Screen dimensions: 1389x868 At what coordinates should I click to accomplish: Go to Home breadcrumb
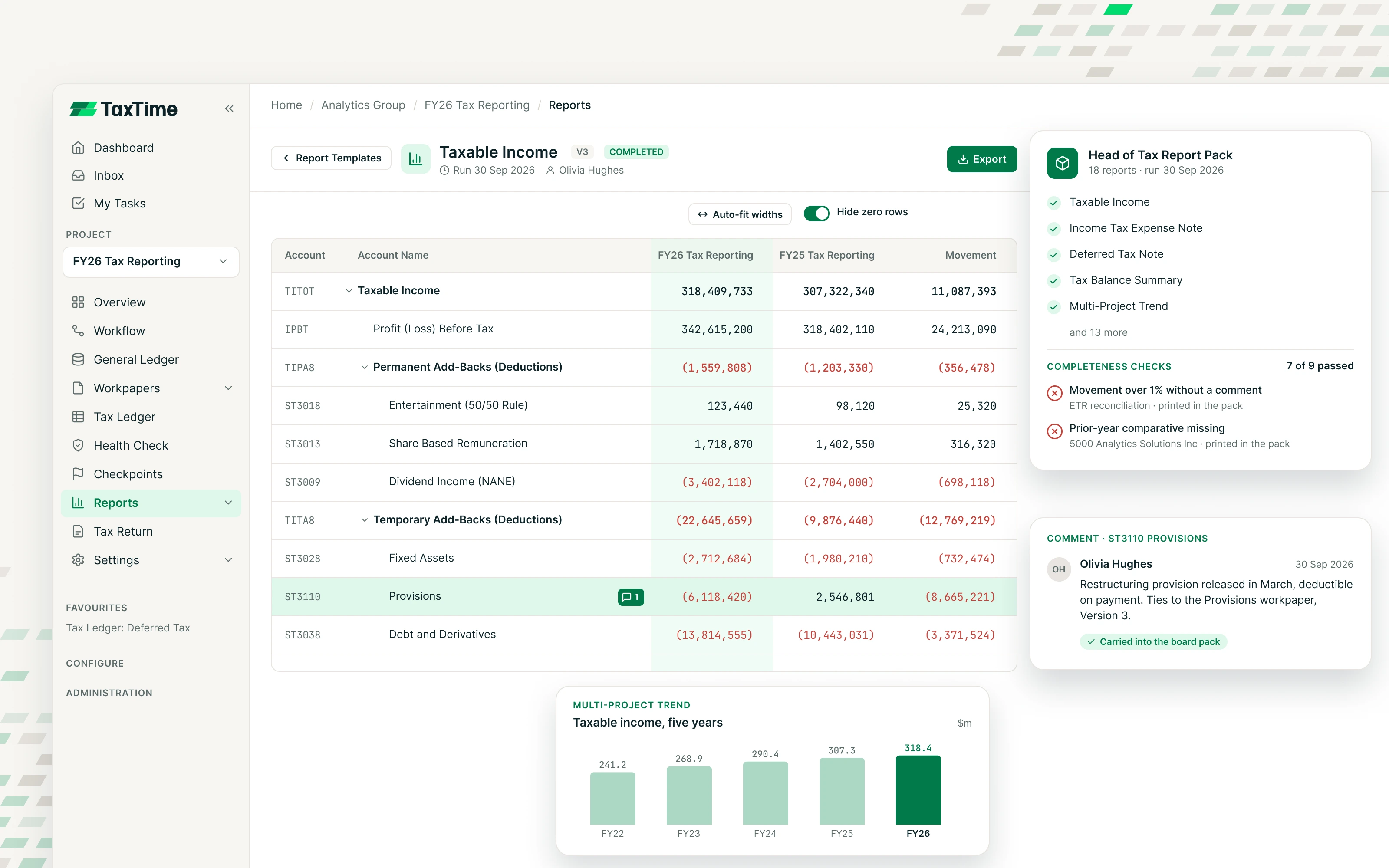[x=286, y=105]
